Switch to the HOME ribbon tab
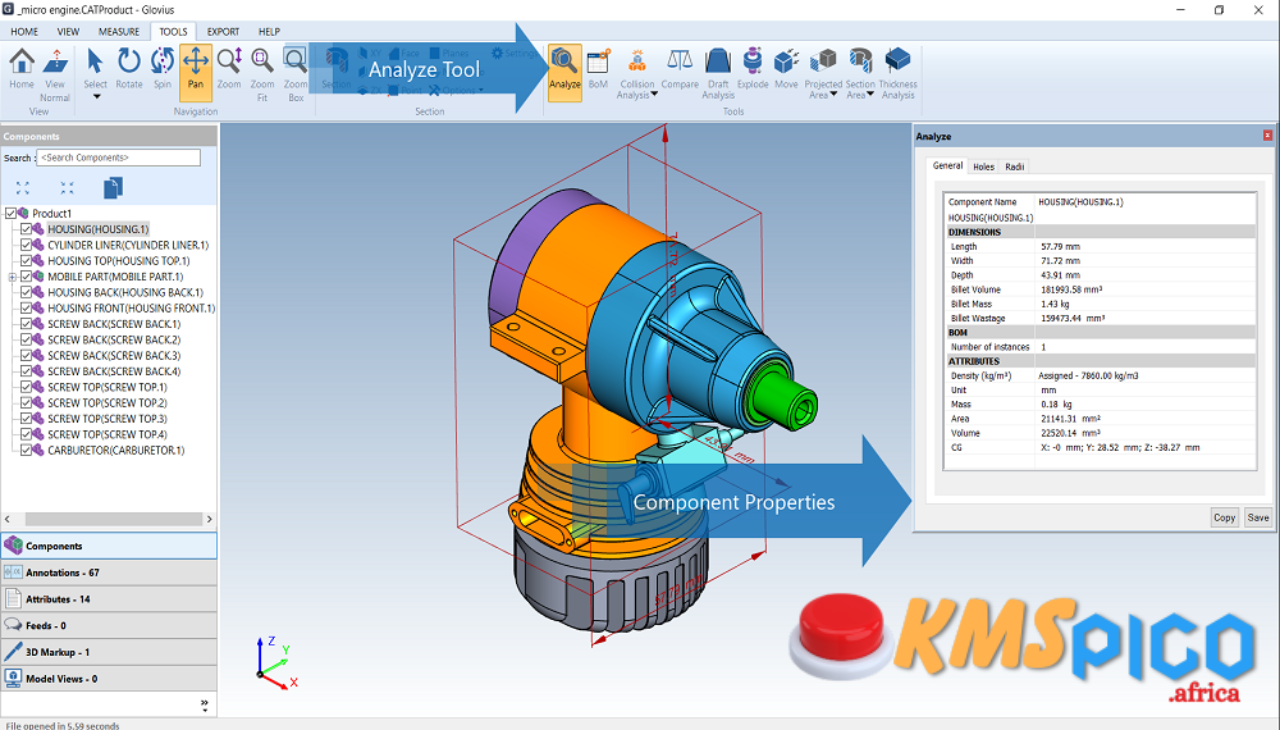Screen dimensions: 1280x730 click(x=24, y=31)
